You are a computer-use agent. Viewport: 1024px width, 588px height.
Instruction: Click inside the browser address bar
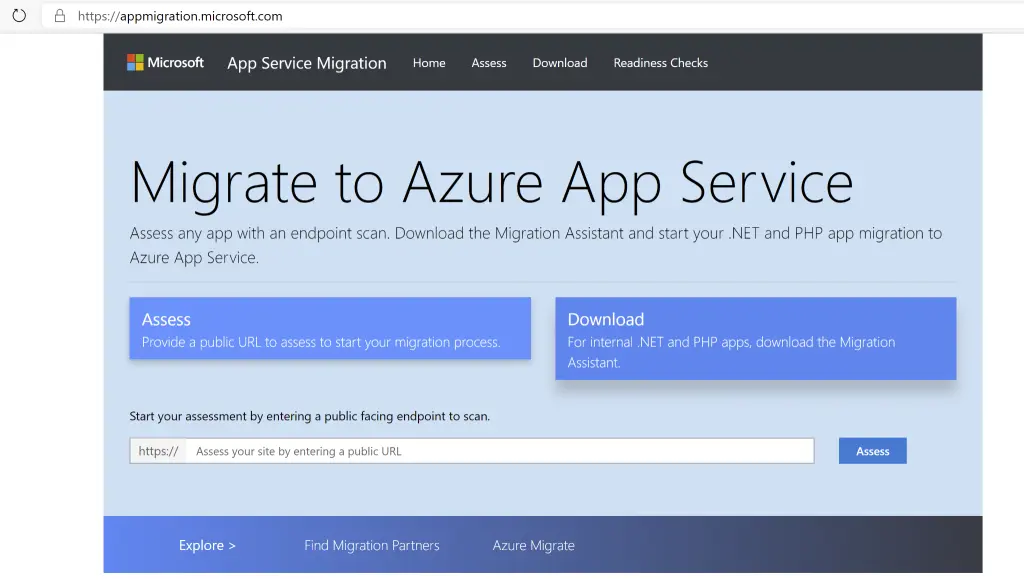pyautogui.click(x=200, y=15)
